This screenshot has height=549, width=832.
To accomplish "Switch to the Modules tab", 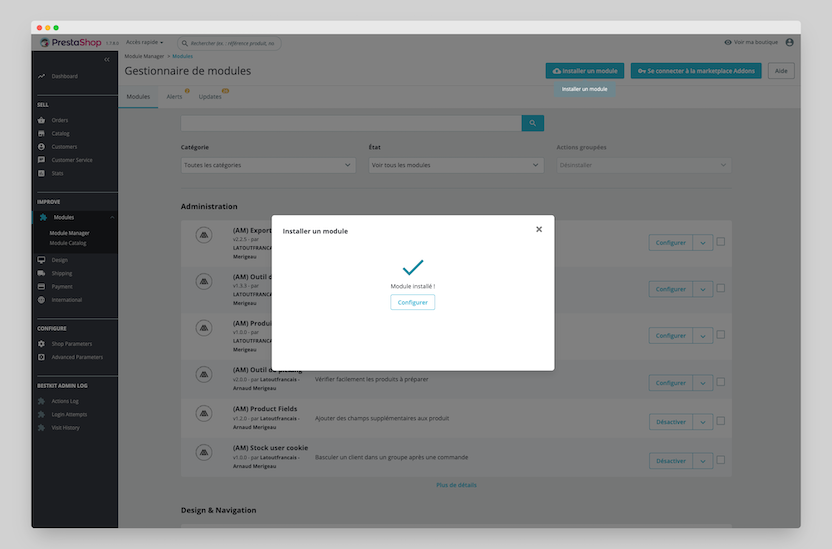I will [138, 97].
